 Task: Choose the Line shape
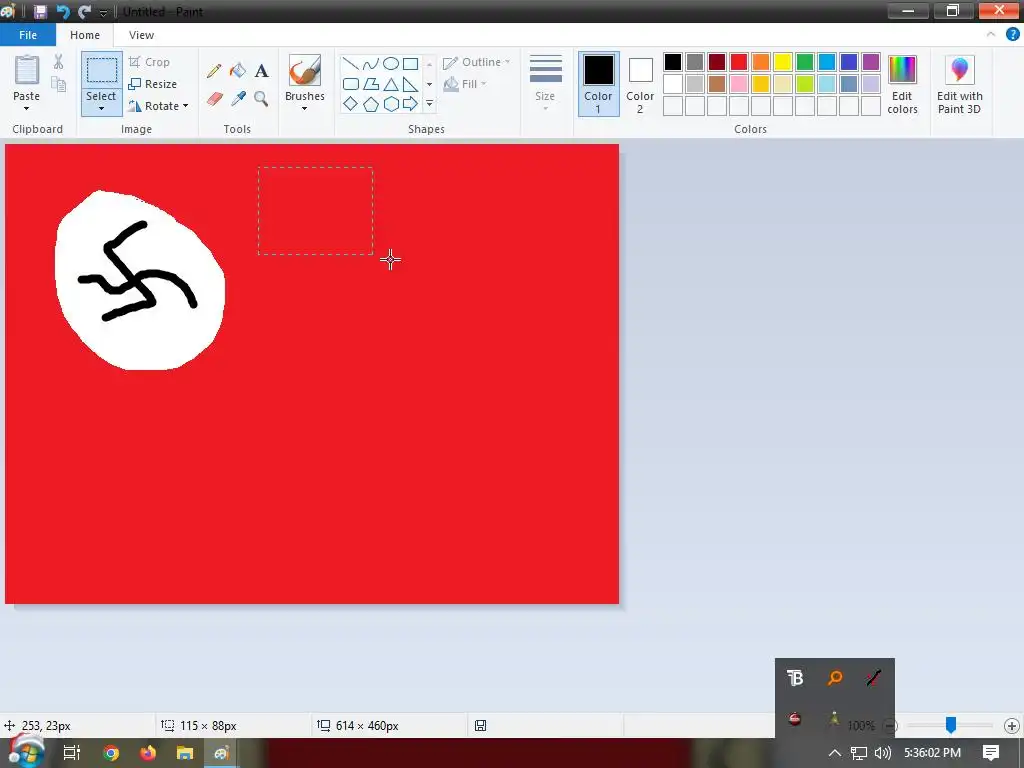coord(351,63)
